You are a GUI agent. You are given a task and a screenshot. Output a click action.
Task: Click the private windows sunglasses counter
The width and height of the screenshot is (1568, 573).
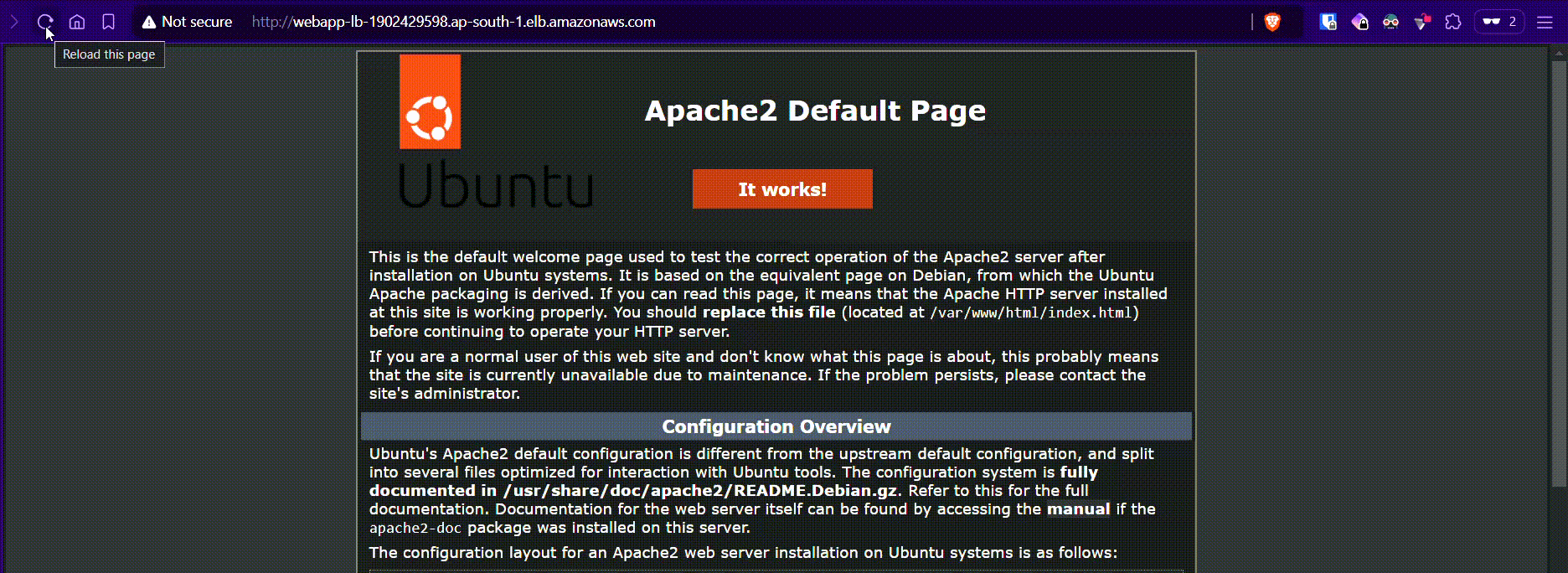1499,23
